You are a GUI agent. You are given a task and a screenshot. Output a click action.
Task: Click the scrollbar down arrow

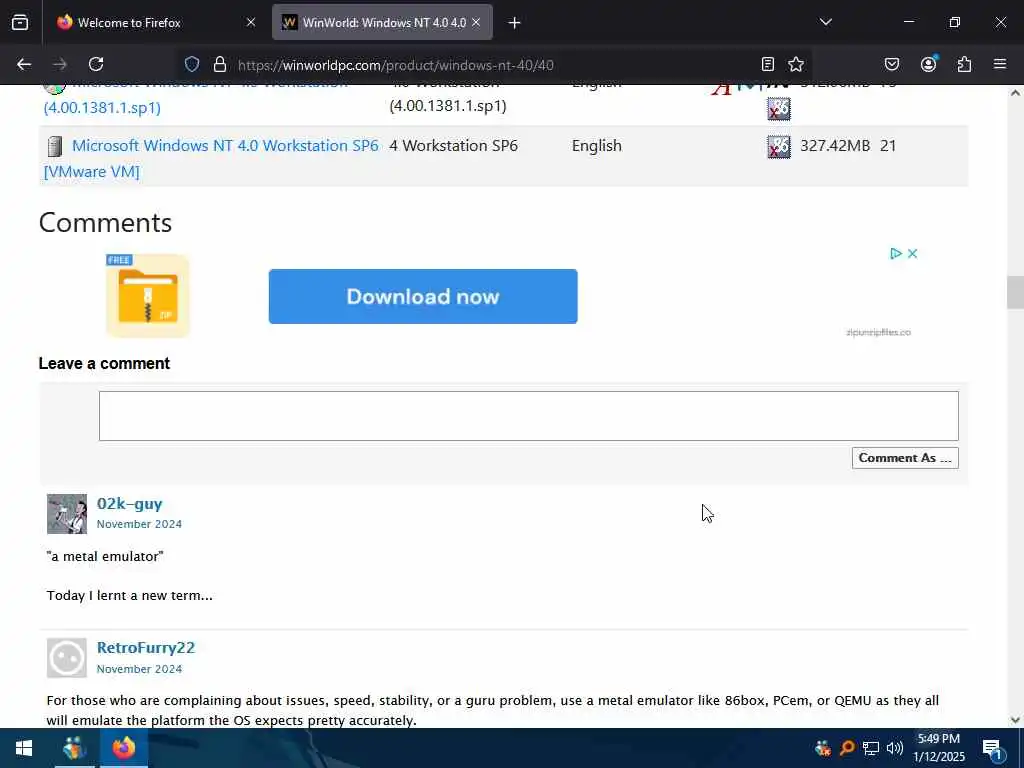1015,720
